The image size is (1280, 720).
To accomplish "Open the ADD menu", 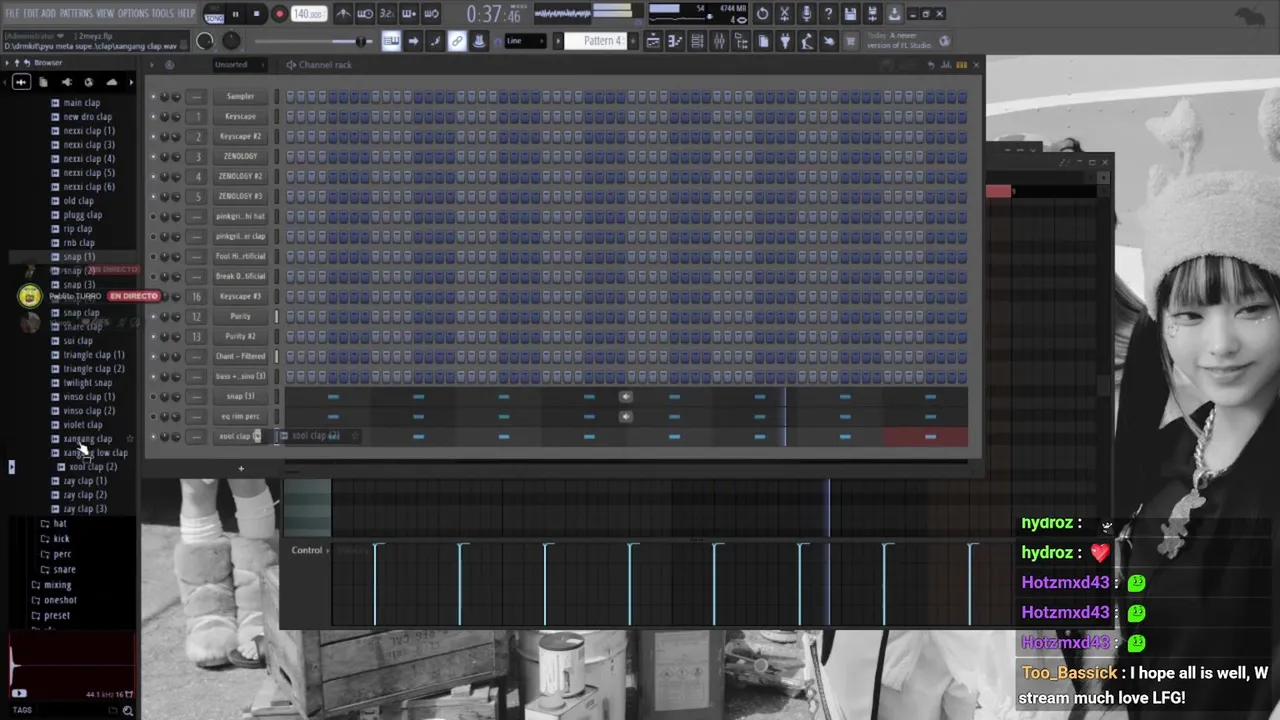I will pyautogui.click(x=49, y=13).
